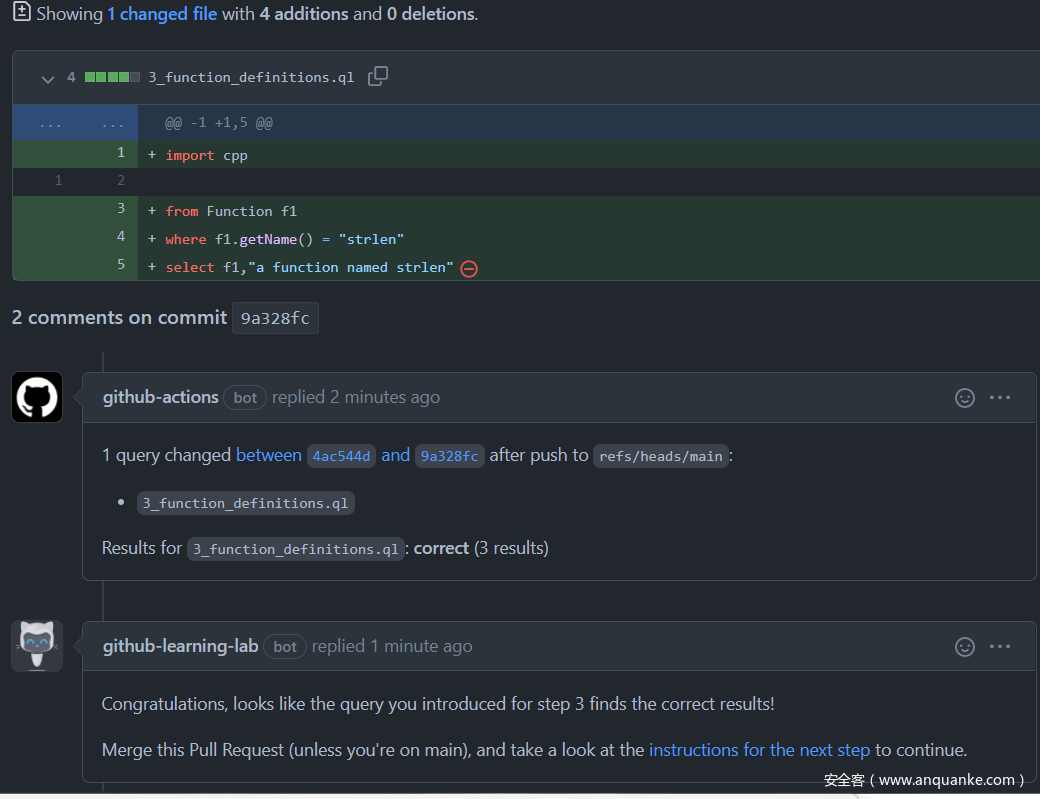Open the '1 changed file' link

(x=162, y=14)
